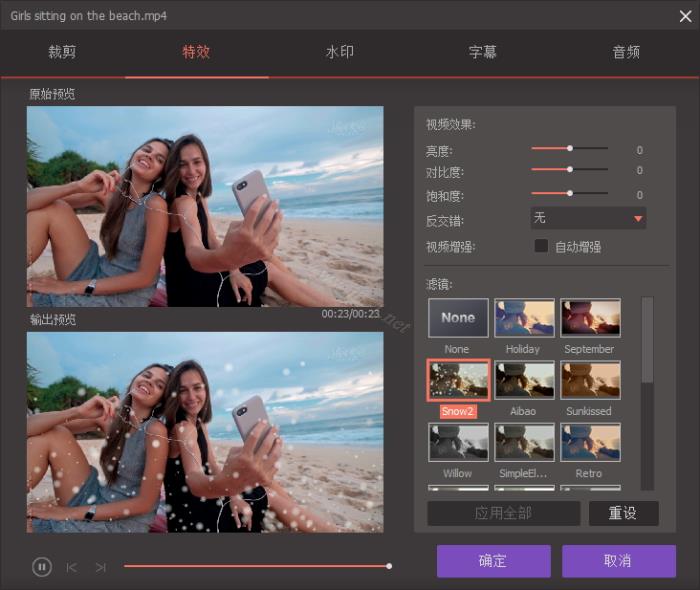Click the 输出预览 video frame

[205, 432]
